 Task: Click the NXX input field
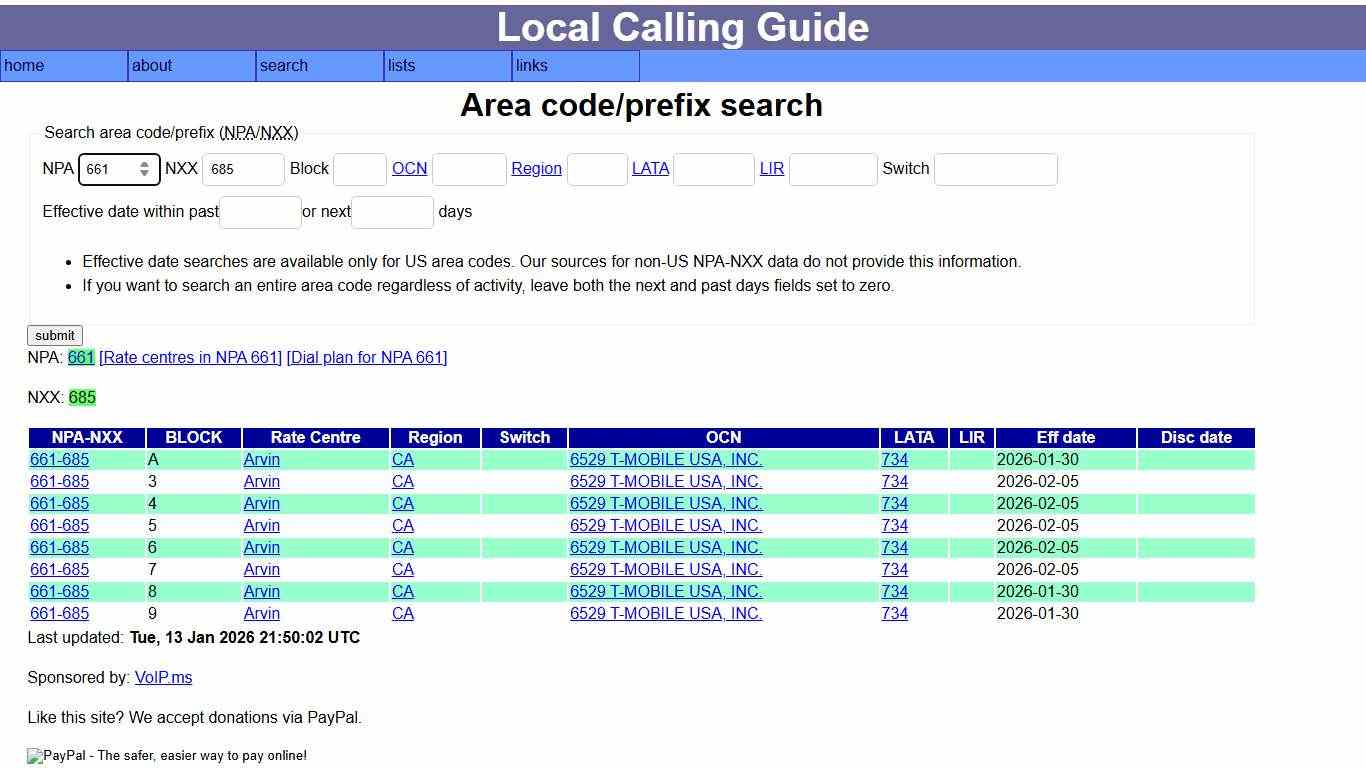coord(243,169)
